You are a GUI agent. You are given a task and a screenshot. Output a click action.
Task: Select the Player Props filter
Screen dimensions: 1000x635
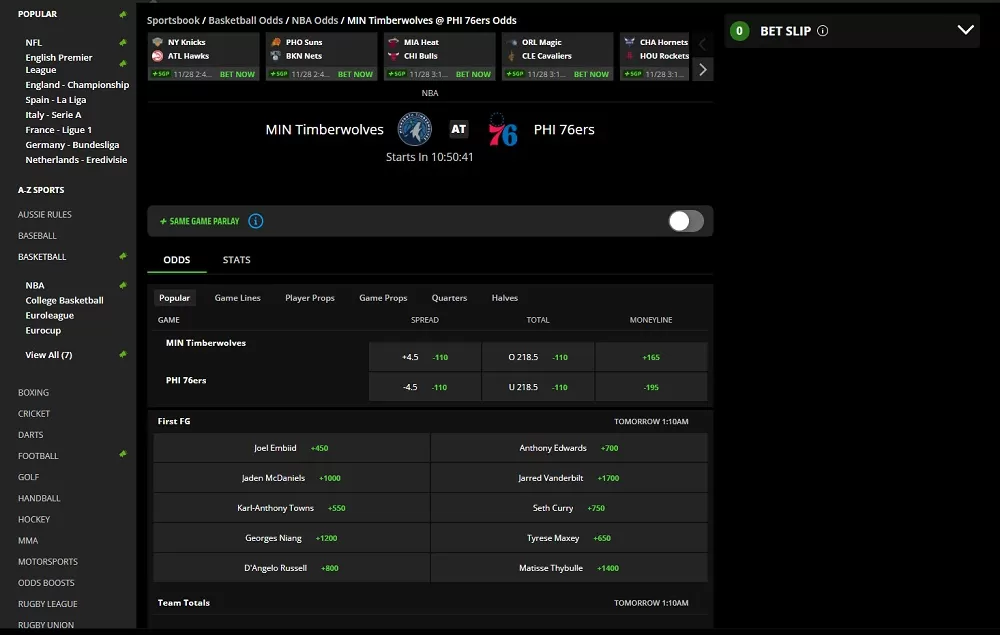click(x=310, y=298)
